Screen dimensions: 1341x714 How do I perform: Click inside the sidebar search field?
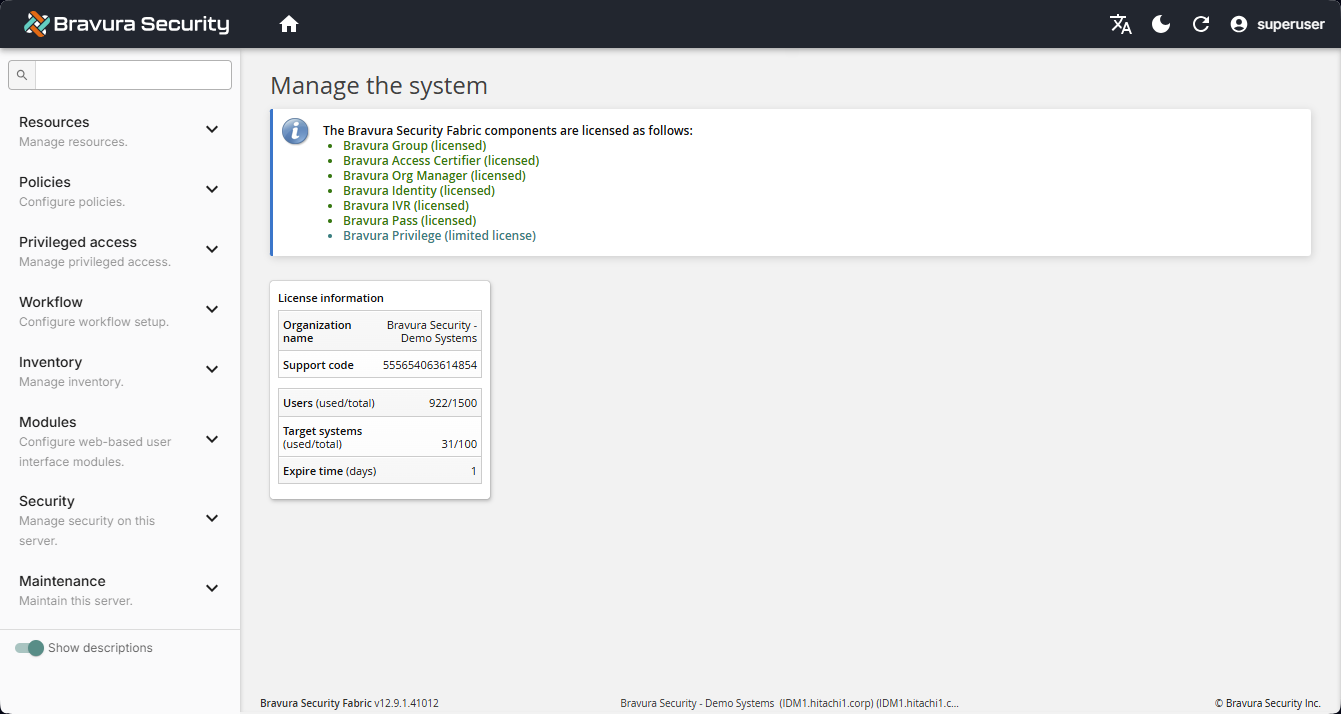(x=132, y=74)
